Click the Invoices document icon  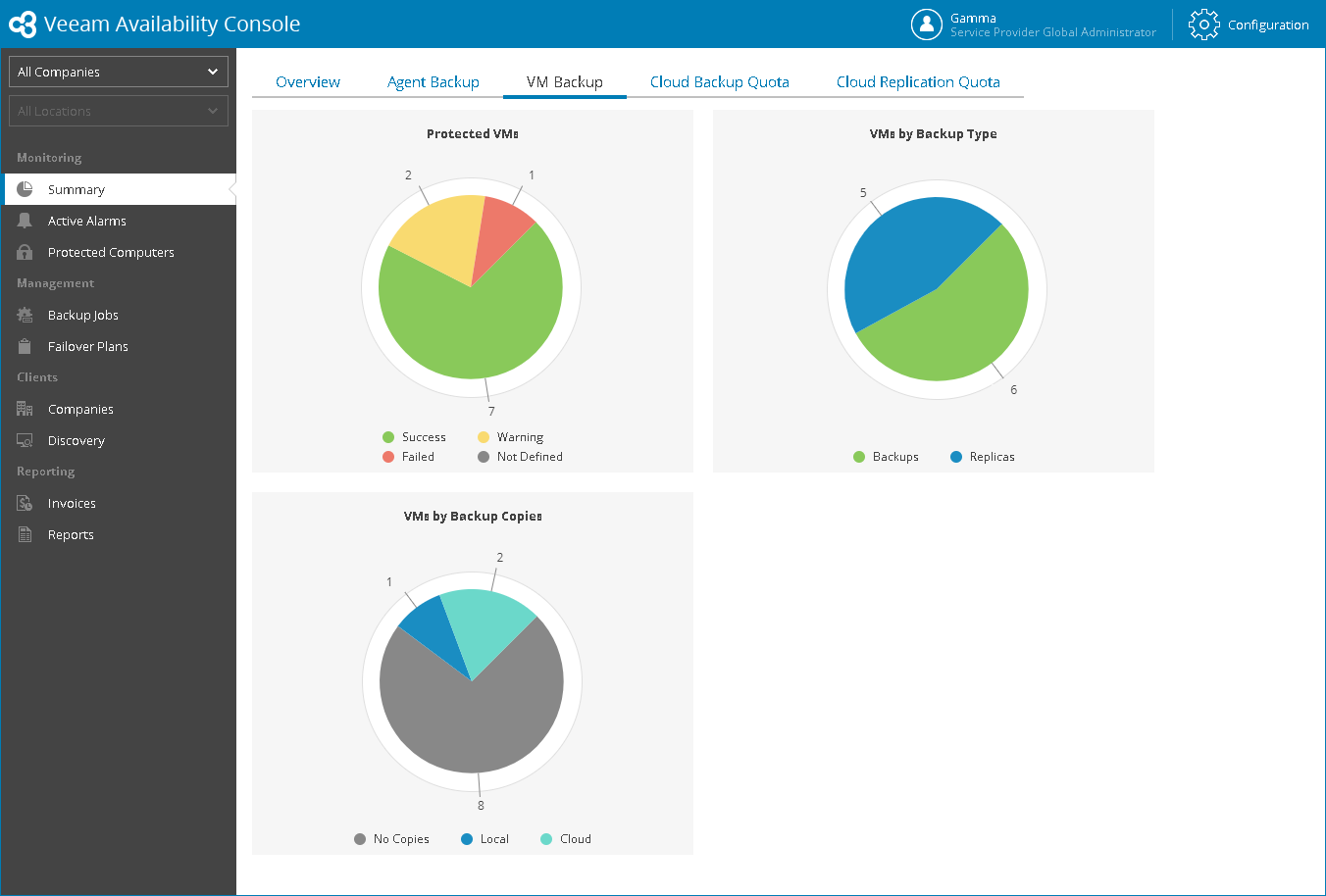tap(25, 503)
